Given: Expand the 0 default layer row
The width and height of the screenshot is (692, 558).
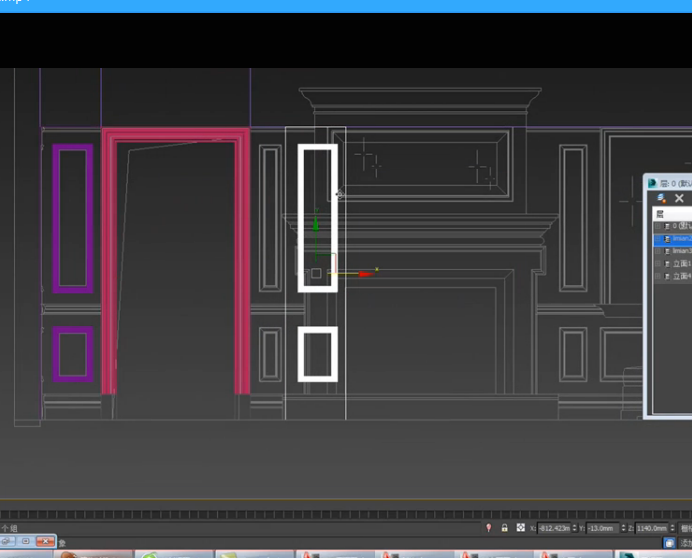Looking at the screenshot, I should (659, 226).
